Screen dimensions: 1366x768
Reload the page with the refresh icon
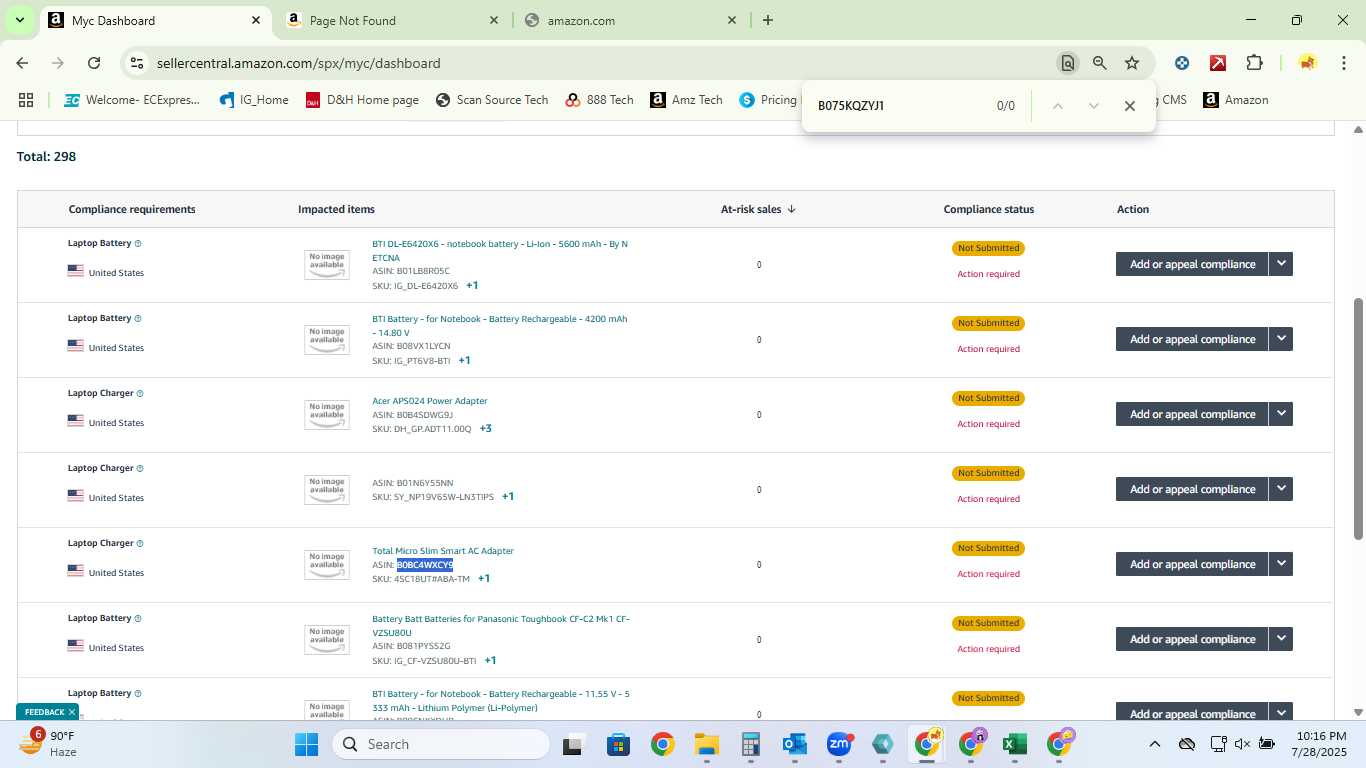94,63
